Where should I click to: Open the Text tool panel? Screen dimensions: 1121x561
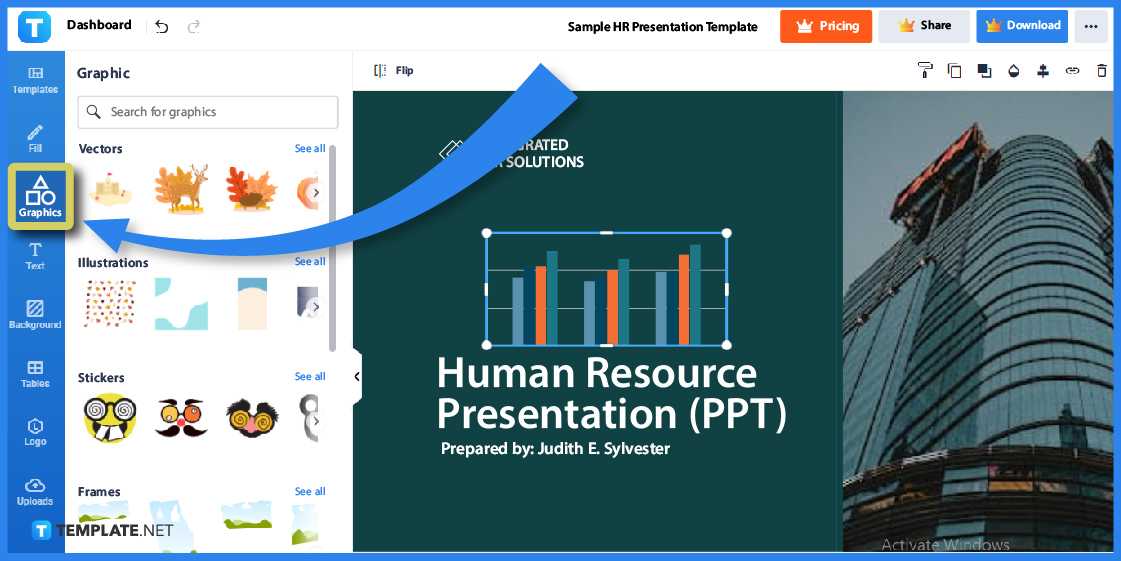[x=35, y=255]
